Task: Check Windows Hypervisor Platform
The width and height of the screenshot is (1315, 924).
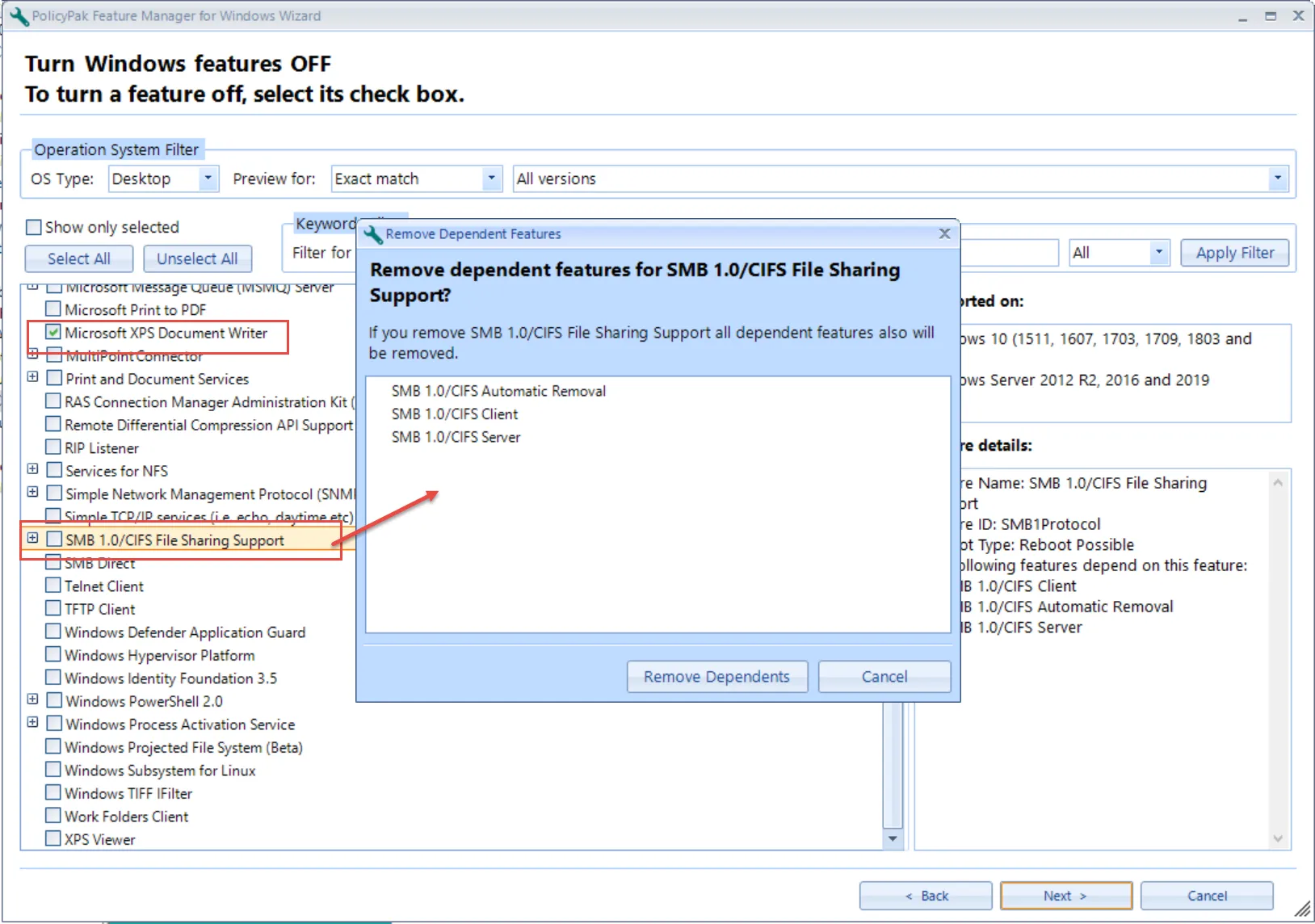Action: tap(53, 653)
